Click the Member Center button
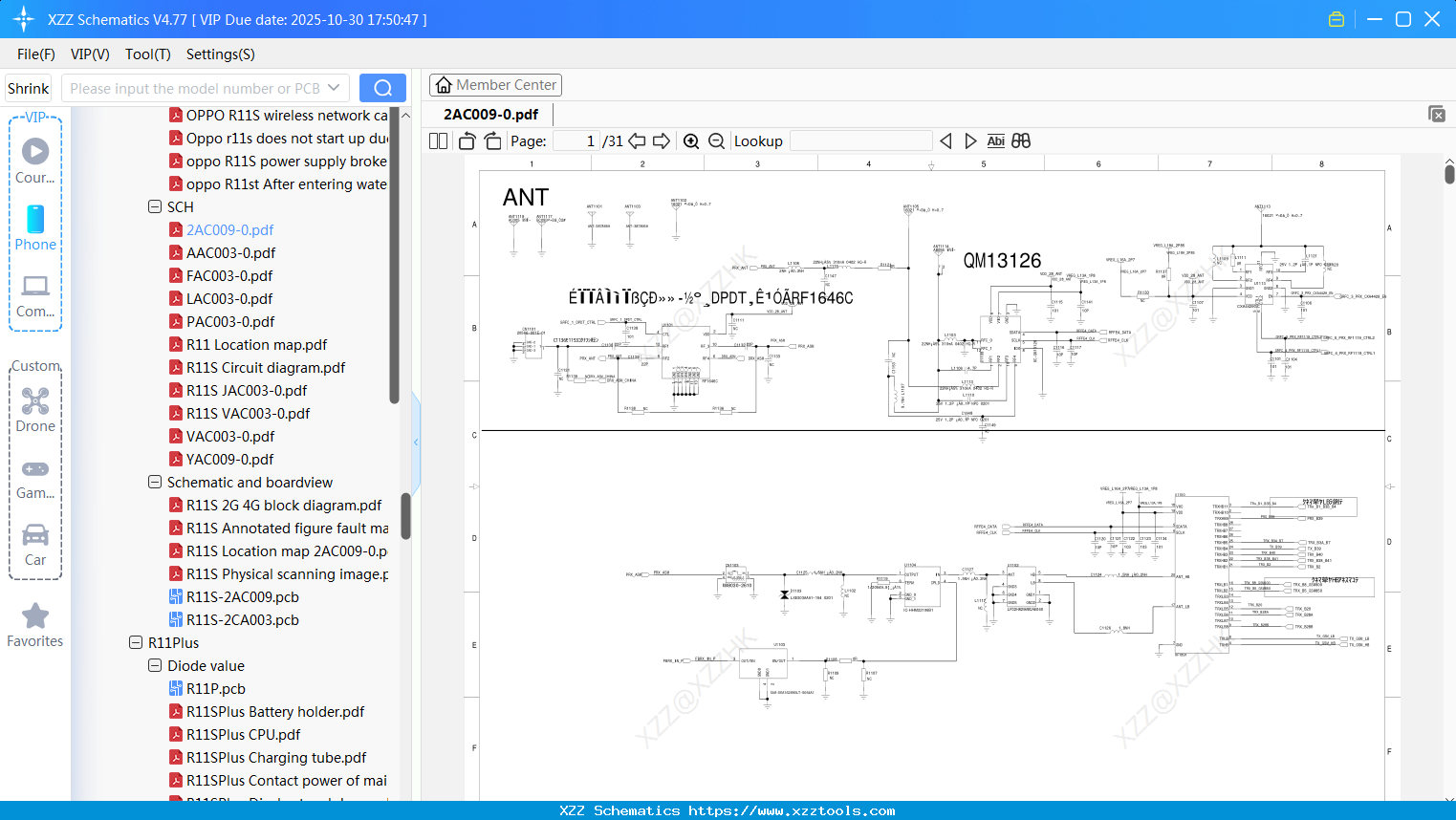 (495, 85)
